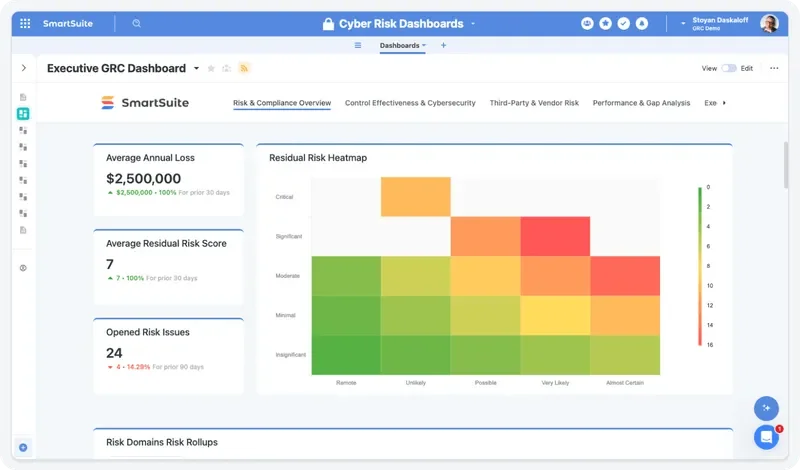This screenshot has height=470, width=800.
Task: Click the heatmap color scale legend bar
Action: pyautogui.click(x=700, y=266)
